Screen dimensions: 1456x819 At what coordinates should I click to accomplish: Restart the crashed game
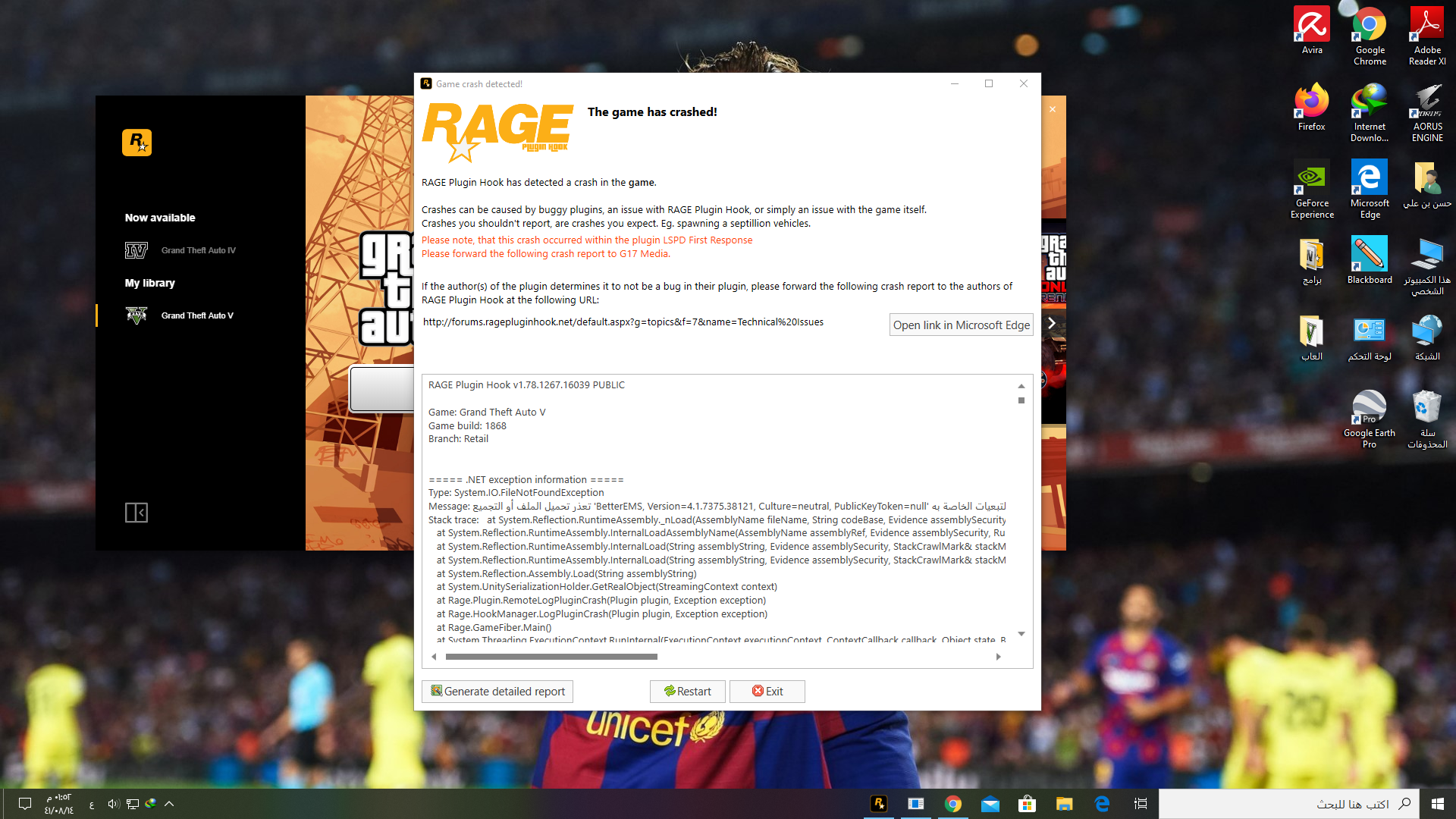(x=687, y=691)
